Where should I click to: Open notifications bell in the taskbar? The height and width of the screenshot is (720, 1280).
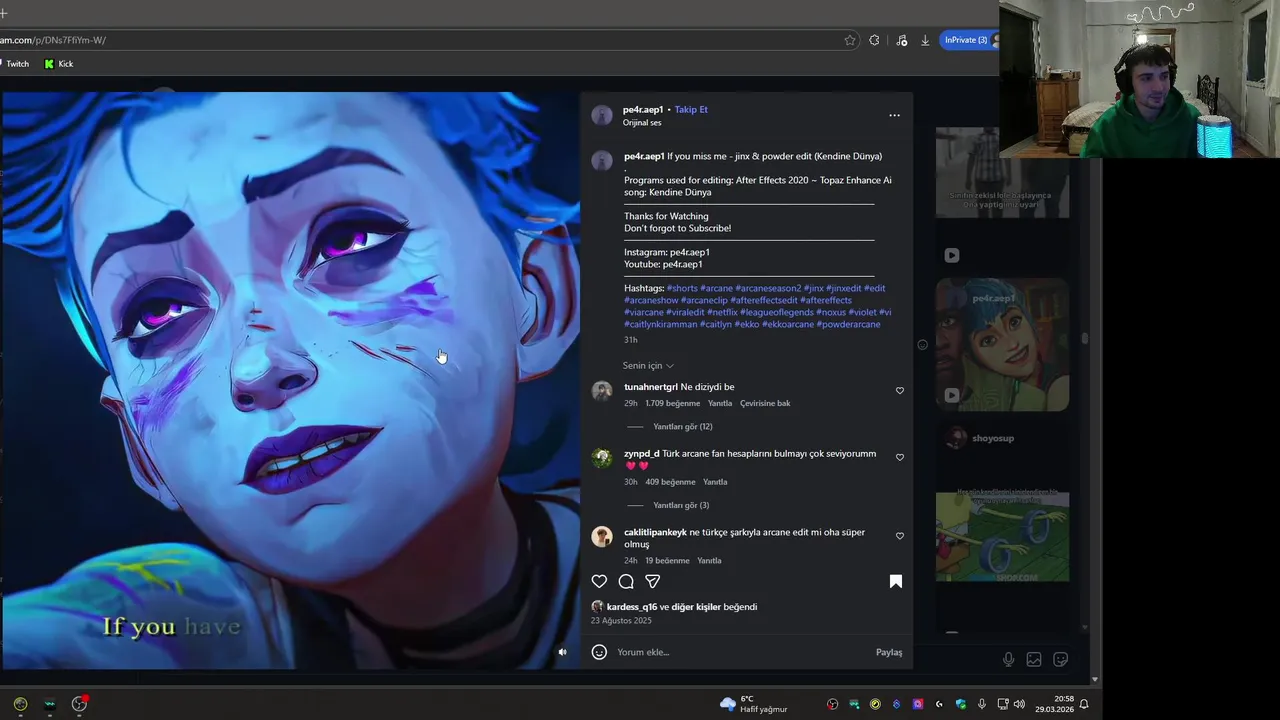(x=1084, y=704)
